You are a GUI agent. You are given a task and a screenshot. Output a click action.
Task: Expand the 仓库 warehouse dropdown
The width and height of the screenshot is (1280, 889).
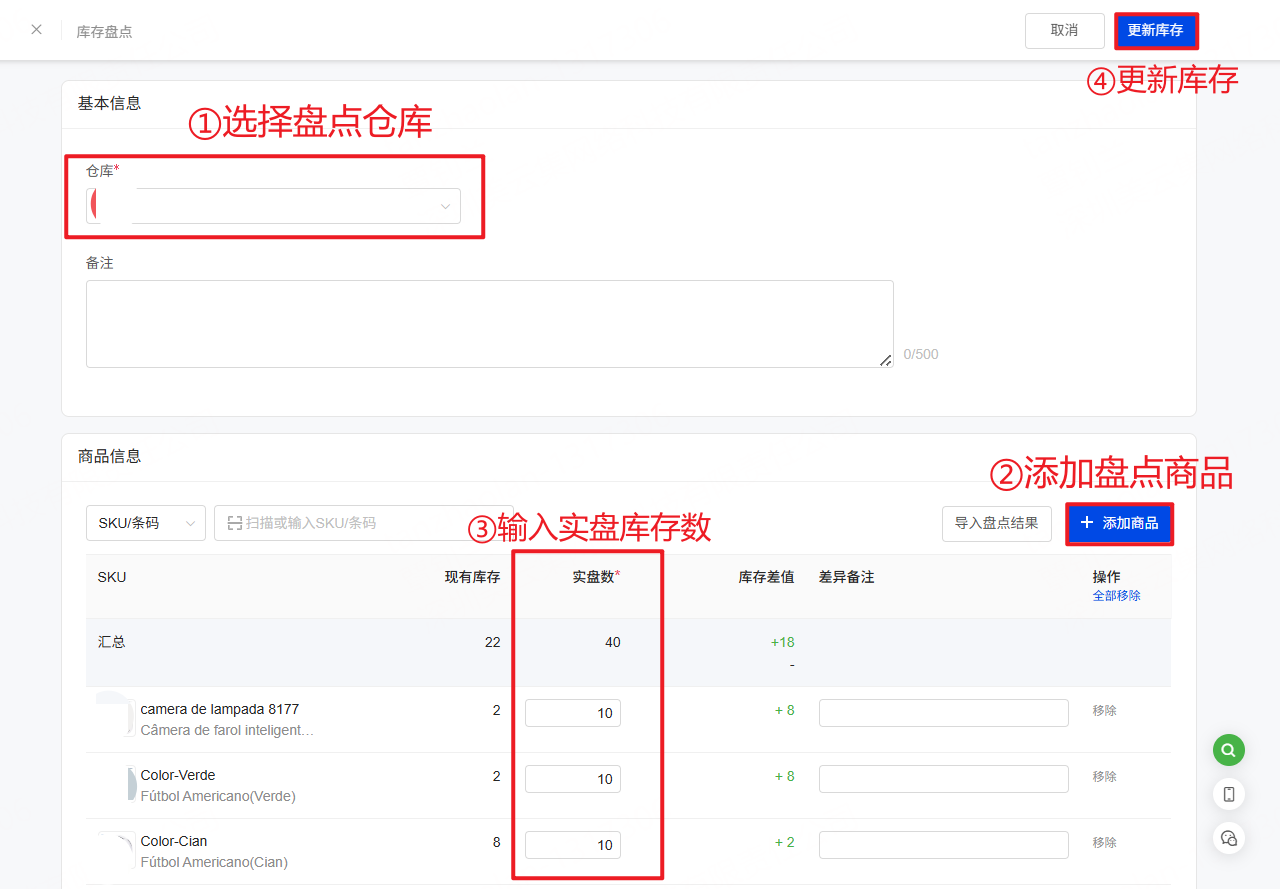(x=273, y=206)
